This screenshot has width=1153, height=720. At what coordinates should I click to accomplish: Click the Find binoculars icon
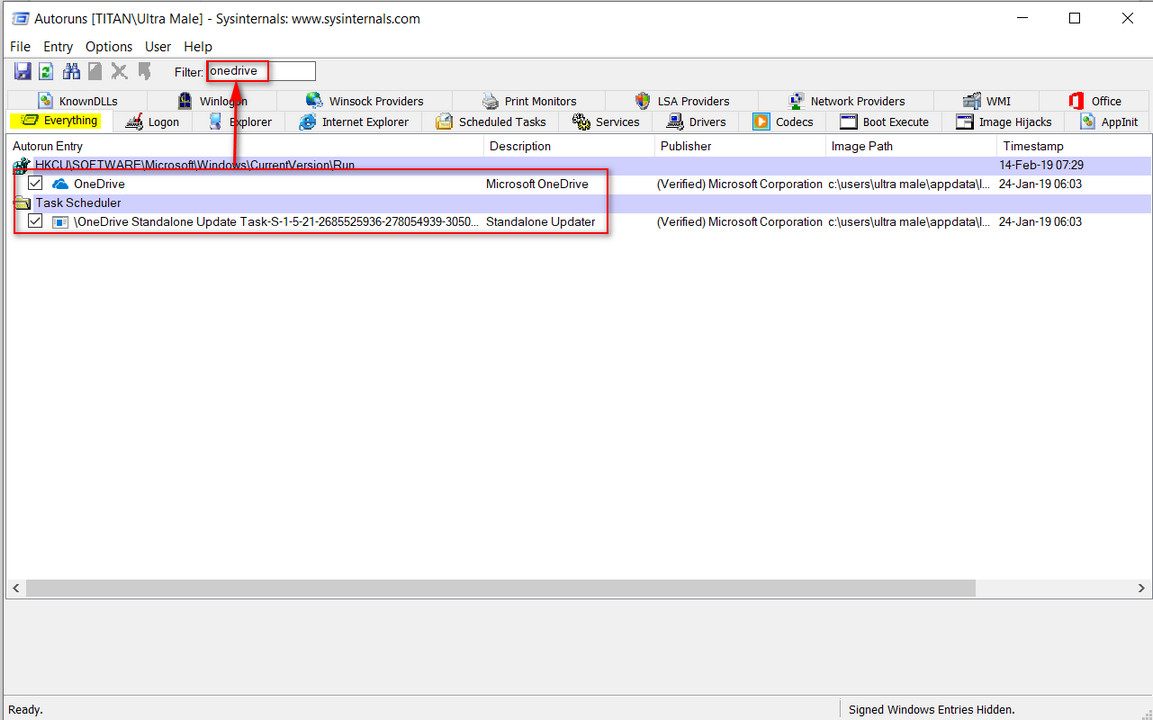pos(71,71)
